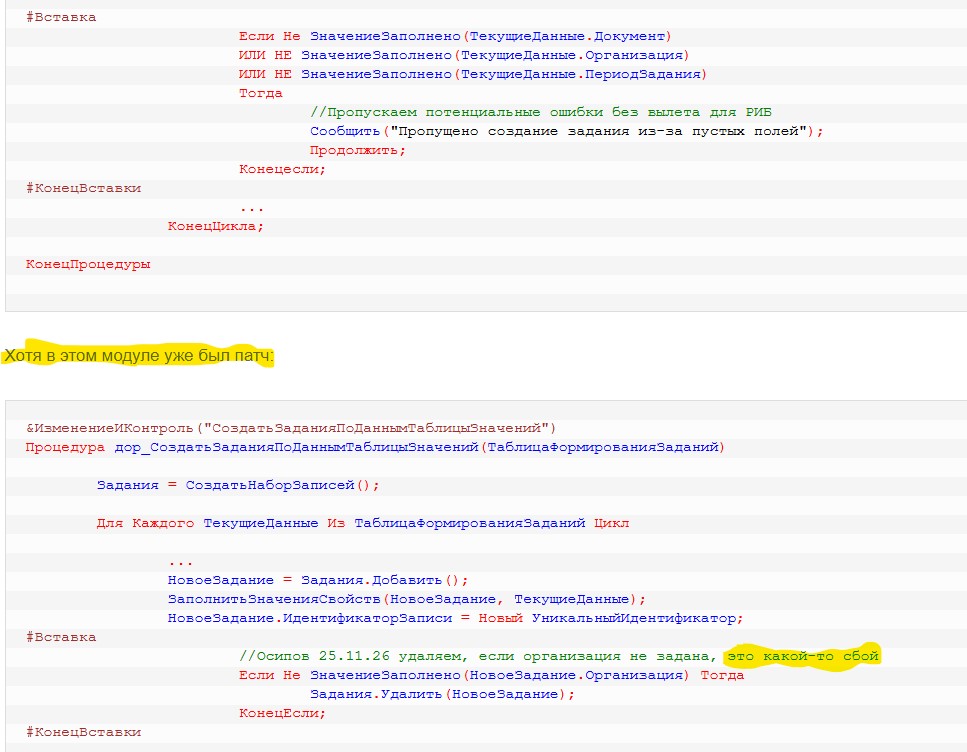Click 'Задания = СоздатьНаборЗаписей();' line

click(238, 485)
